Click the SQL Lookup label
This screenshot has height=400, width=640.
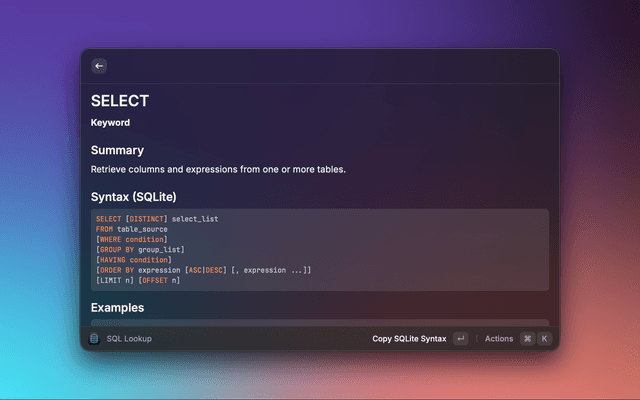(x=129, y=339)
